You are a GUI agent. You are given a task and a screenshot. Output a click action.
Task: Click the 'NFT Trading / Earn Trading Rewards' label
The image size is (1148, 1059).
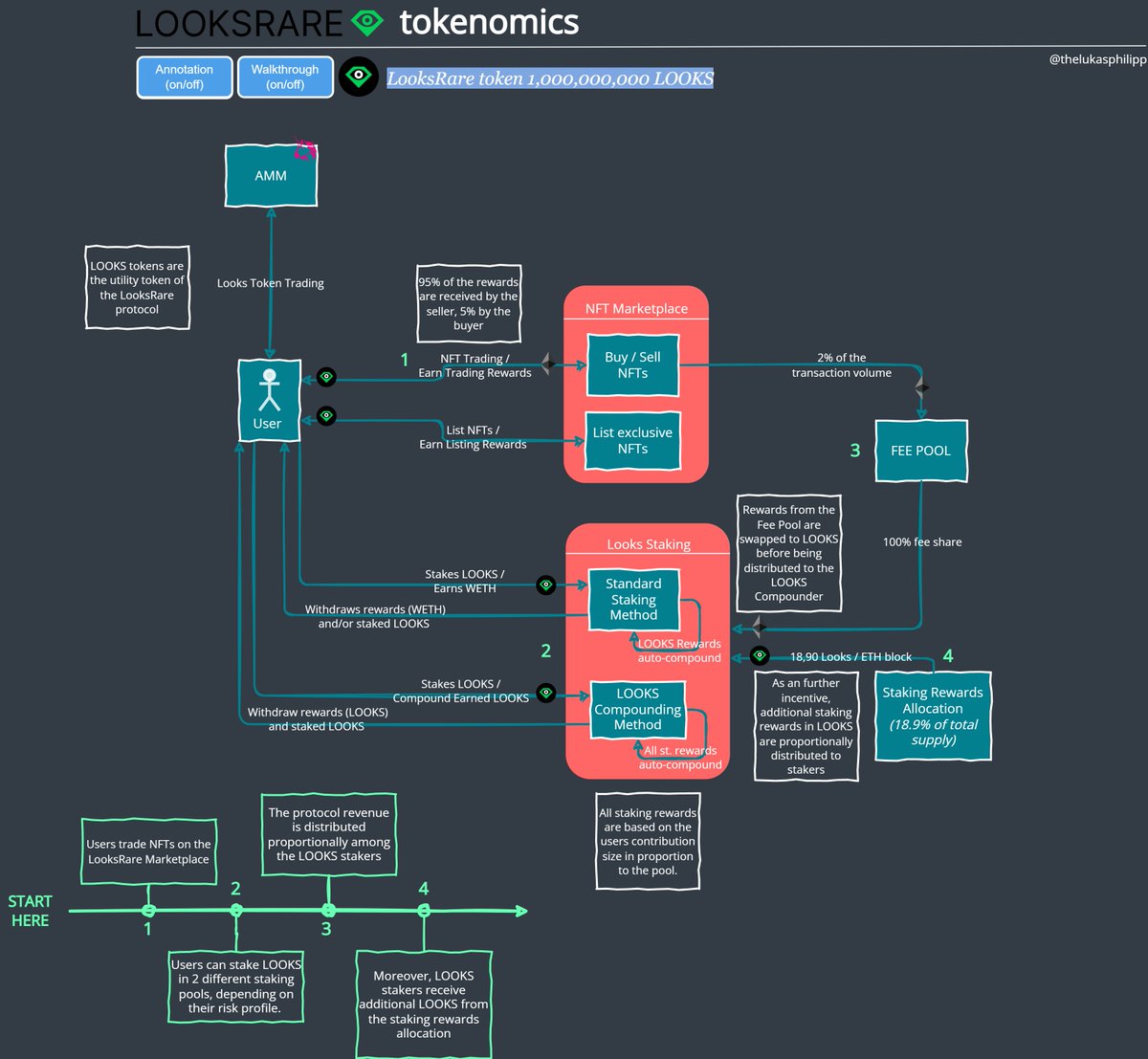475,365
